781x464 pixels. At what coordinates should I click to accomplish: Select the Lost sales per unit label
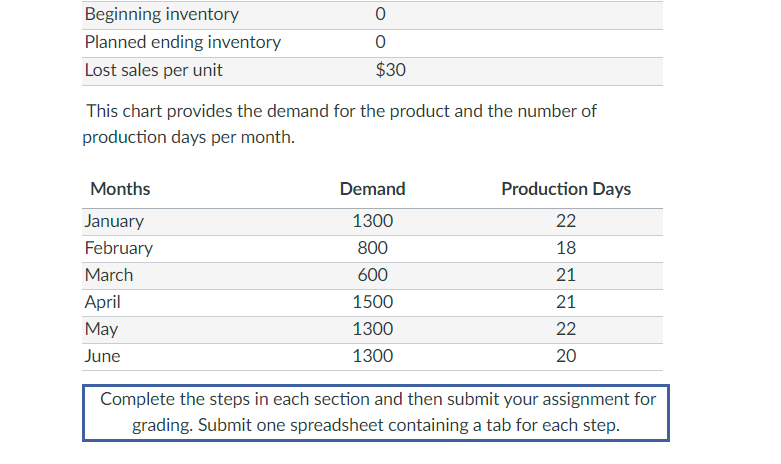click(x=154, y=70)
